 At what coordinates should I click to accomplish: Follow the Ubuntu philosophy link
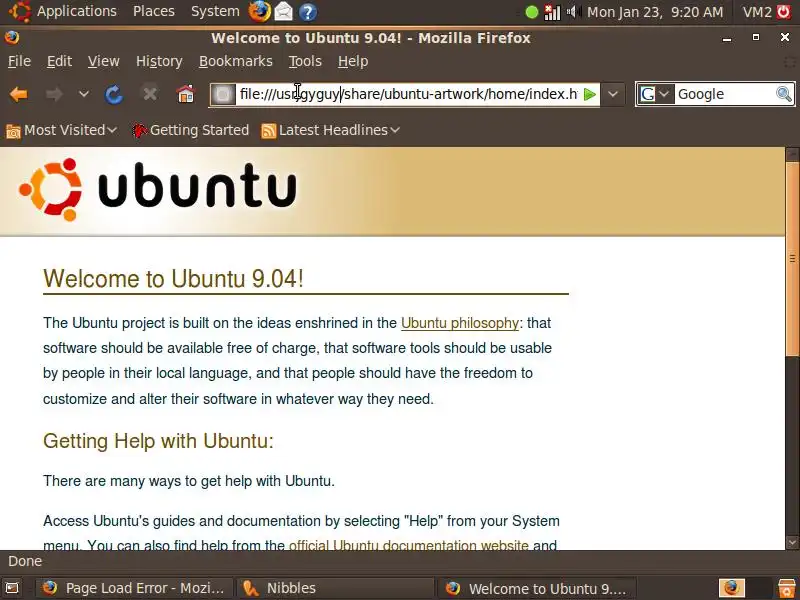[460, 323]
